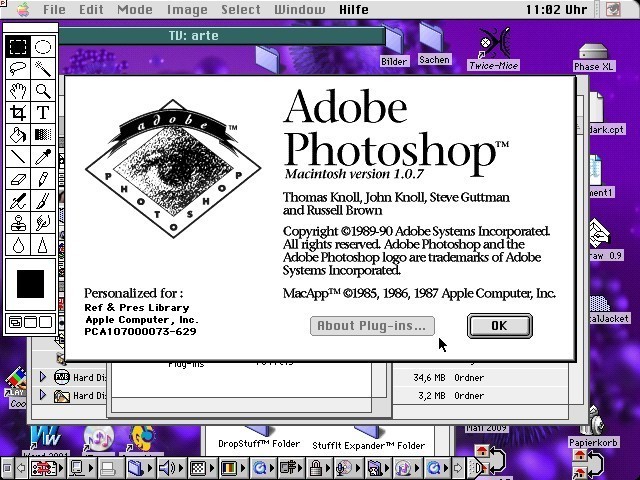Expand first Hard Disk row triangle
Image resolution: width=640 pixels, height=480 pixels.
pyautogui.click(x=42, y=376)
